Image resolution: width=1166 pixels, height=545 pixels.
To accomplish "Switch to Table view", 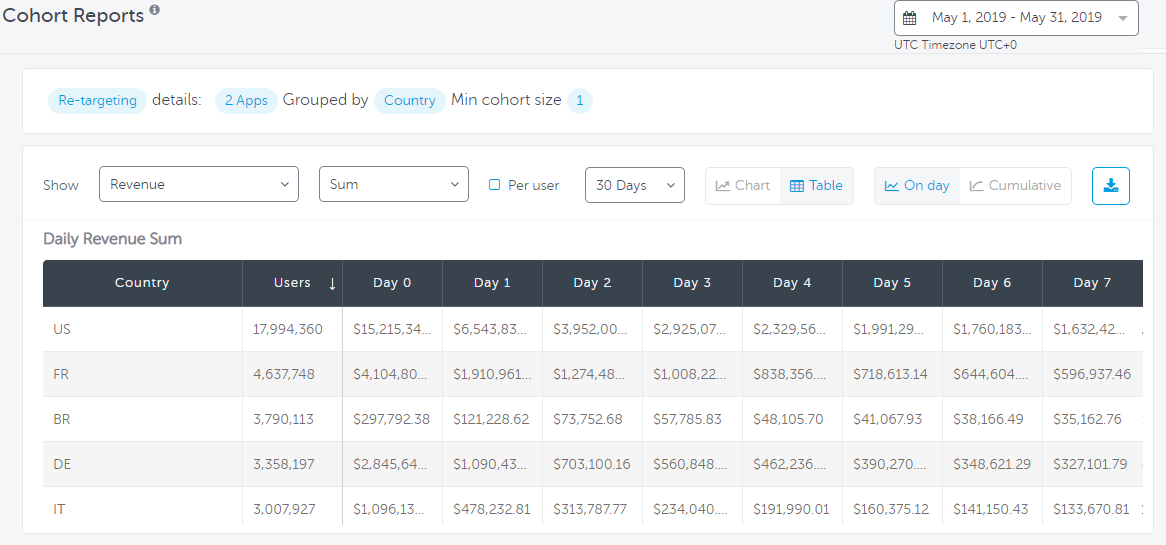I will [816, 186].
